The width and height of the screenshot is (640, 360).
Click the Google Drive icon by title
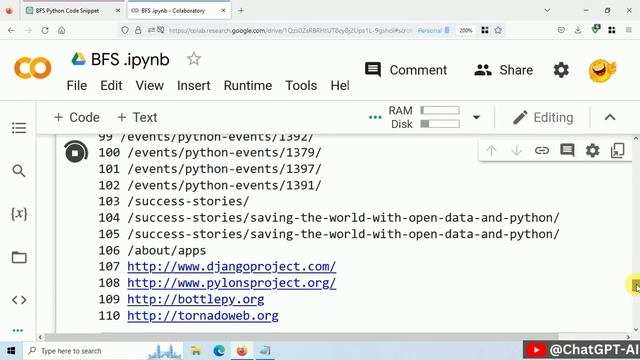click(x=78, y=59)
